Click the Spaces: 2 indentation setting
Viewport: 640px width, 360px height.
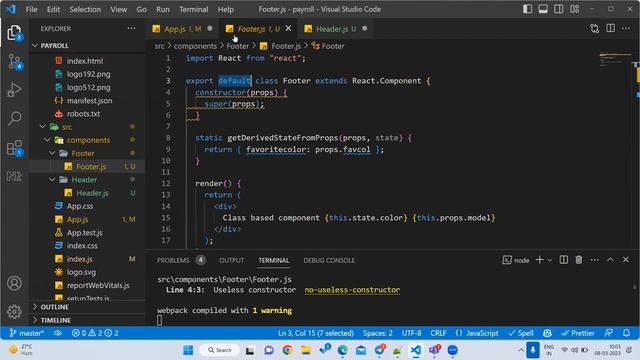378,333
